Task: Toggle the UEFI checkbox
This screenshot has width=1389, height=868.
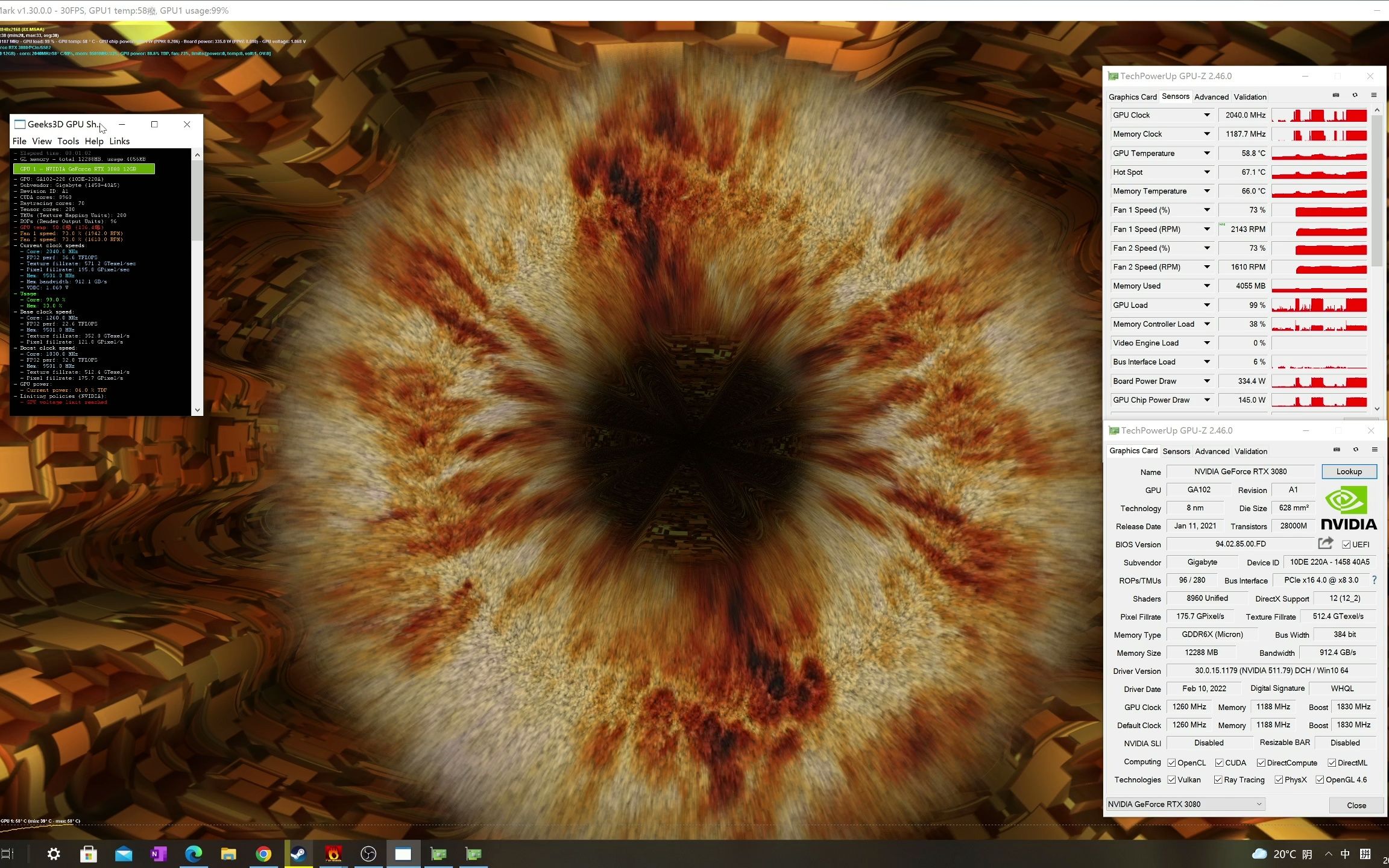Action: pyautogui.click(x=1346, y=544)
